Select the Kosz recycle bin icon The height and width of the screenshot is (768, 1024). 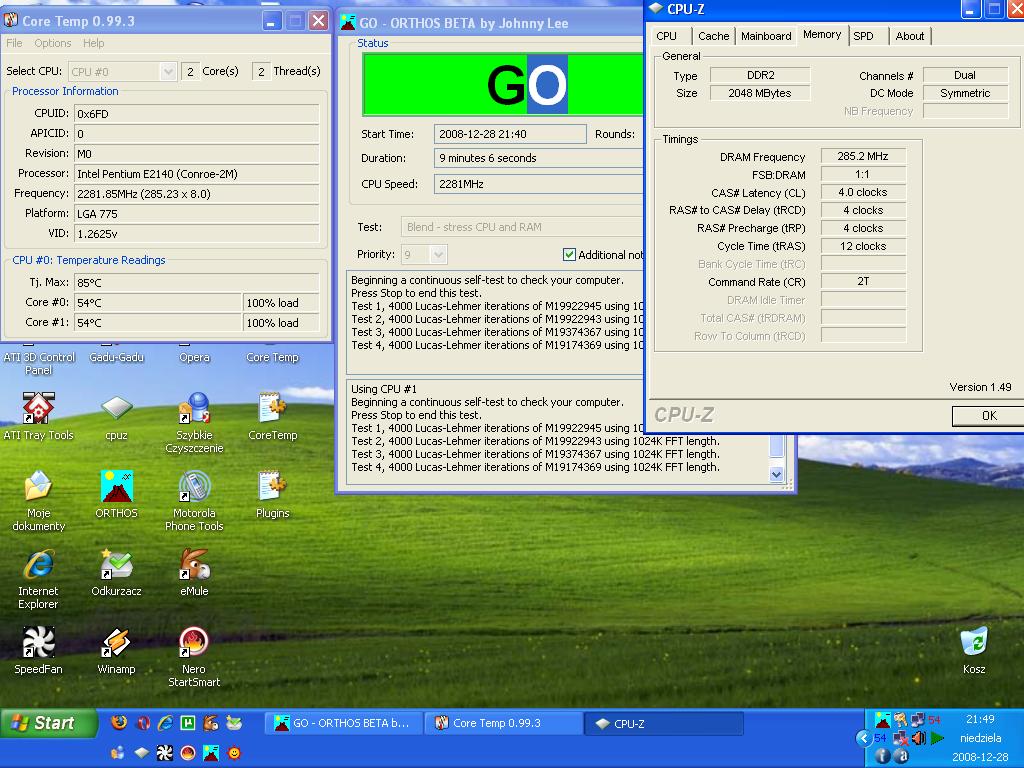(x=974, y=650)
